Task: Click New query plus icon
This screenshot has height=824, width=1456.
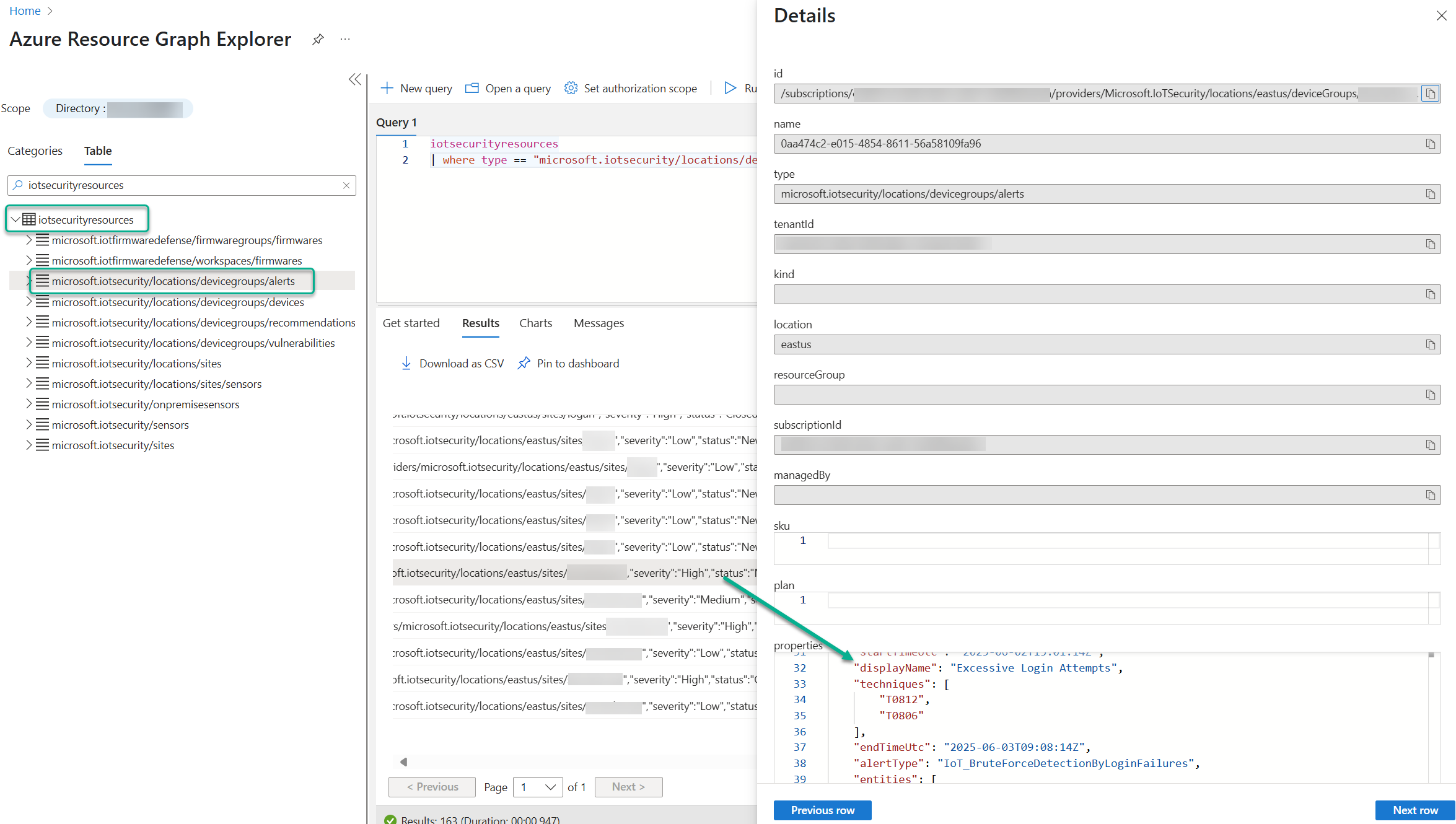Action: tap(387, 88)
